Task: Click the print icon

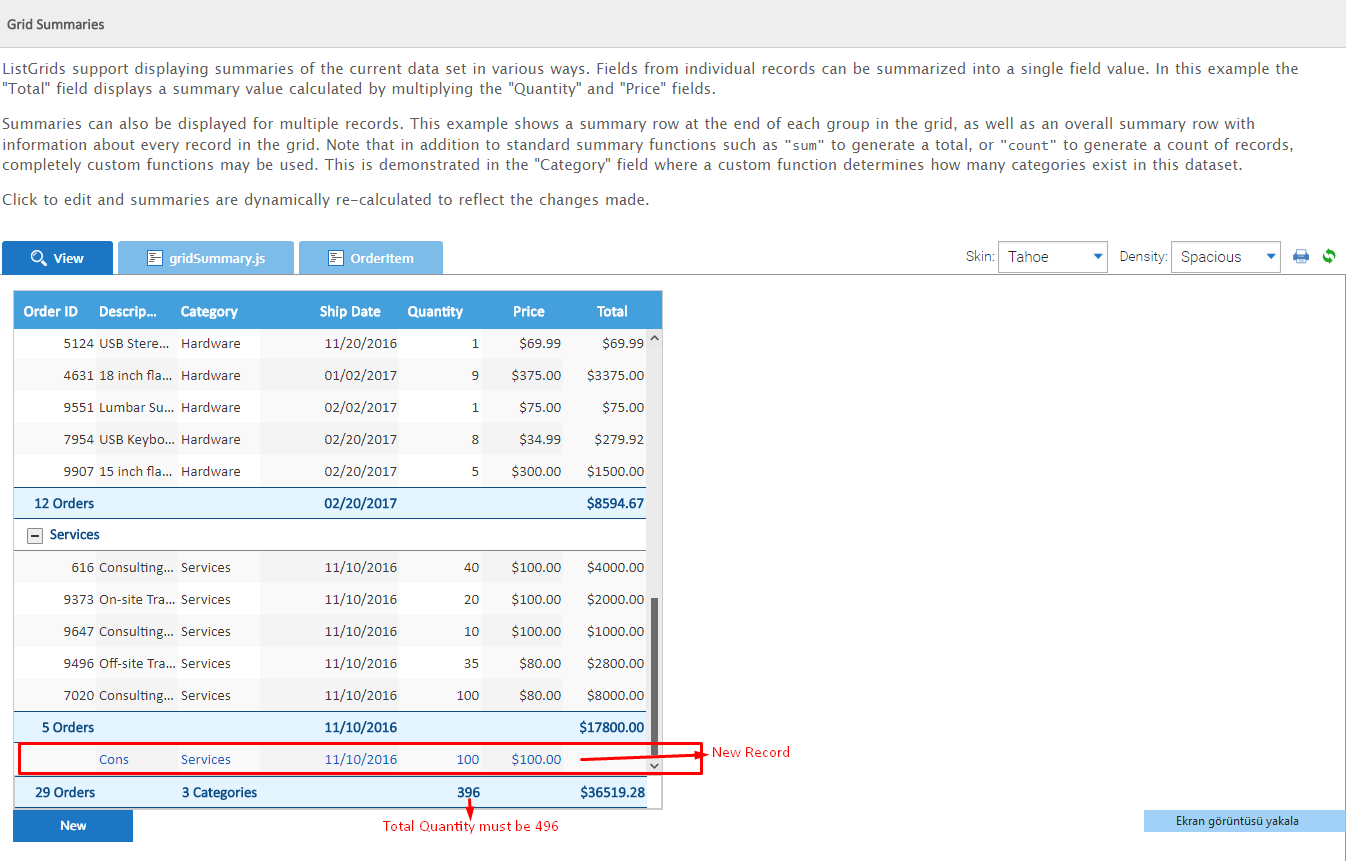Action: click(x=1301, y=256)
